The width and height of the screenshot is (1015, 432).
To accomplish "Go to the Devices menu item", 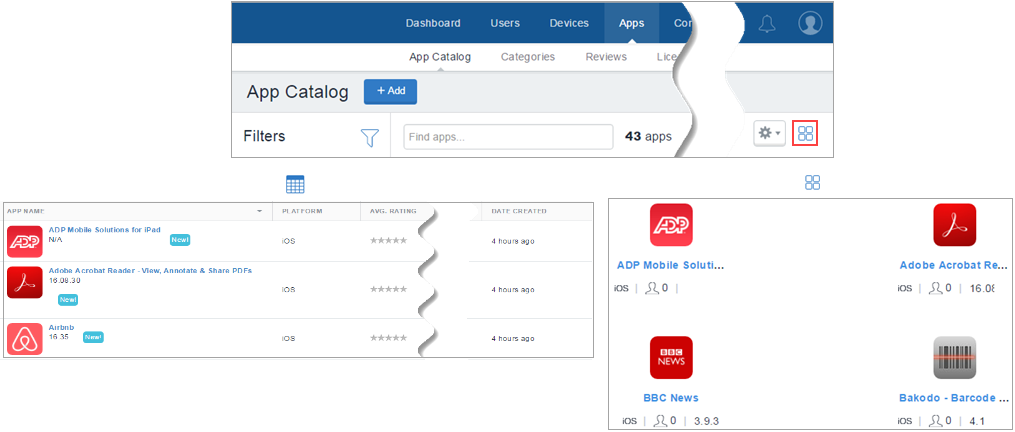I will point(569,24).
